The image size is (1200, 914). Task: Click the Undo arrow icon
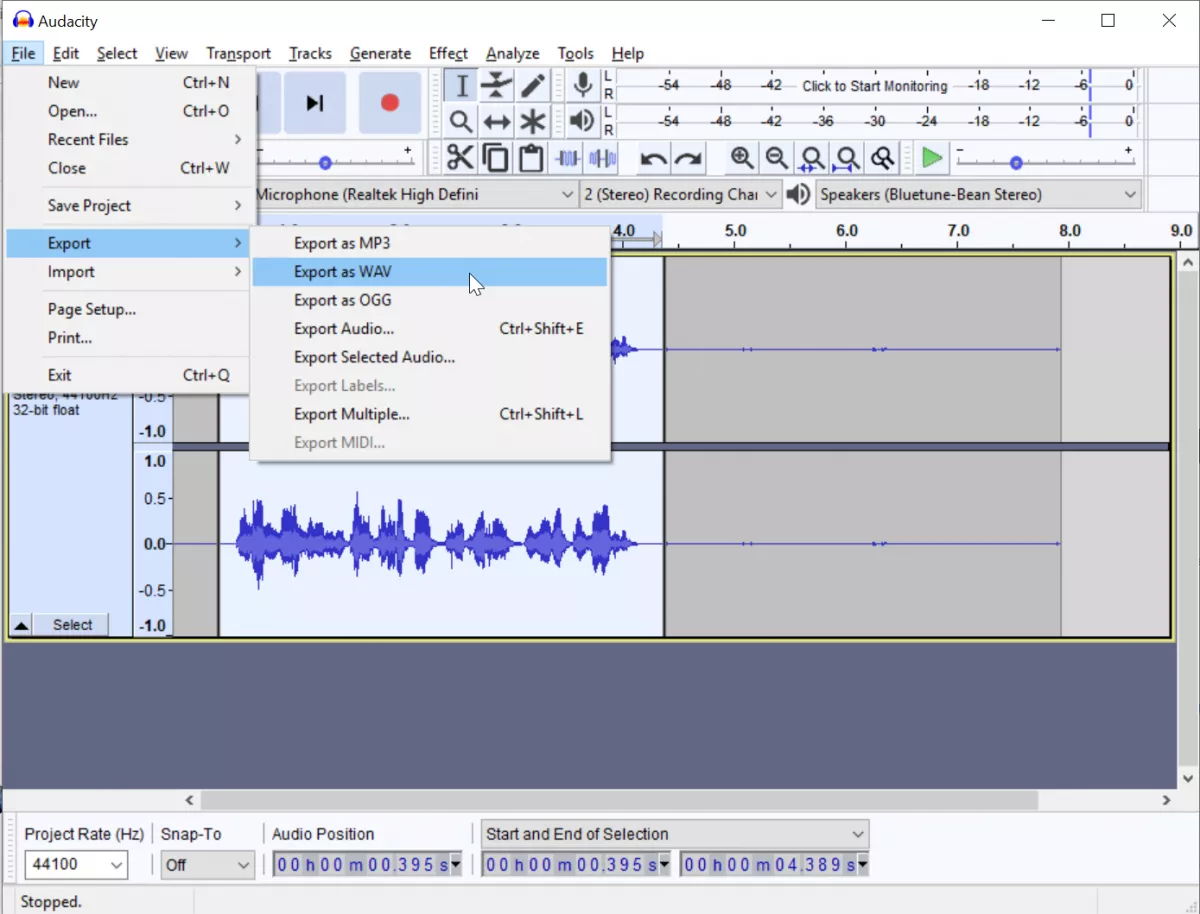pyautogui.click(x=653, y=158)
